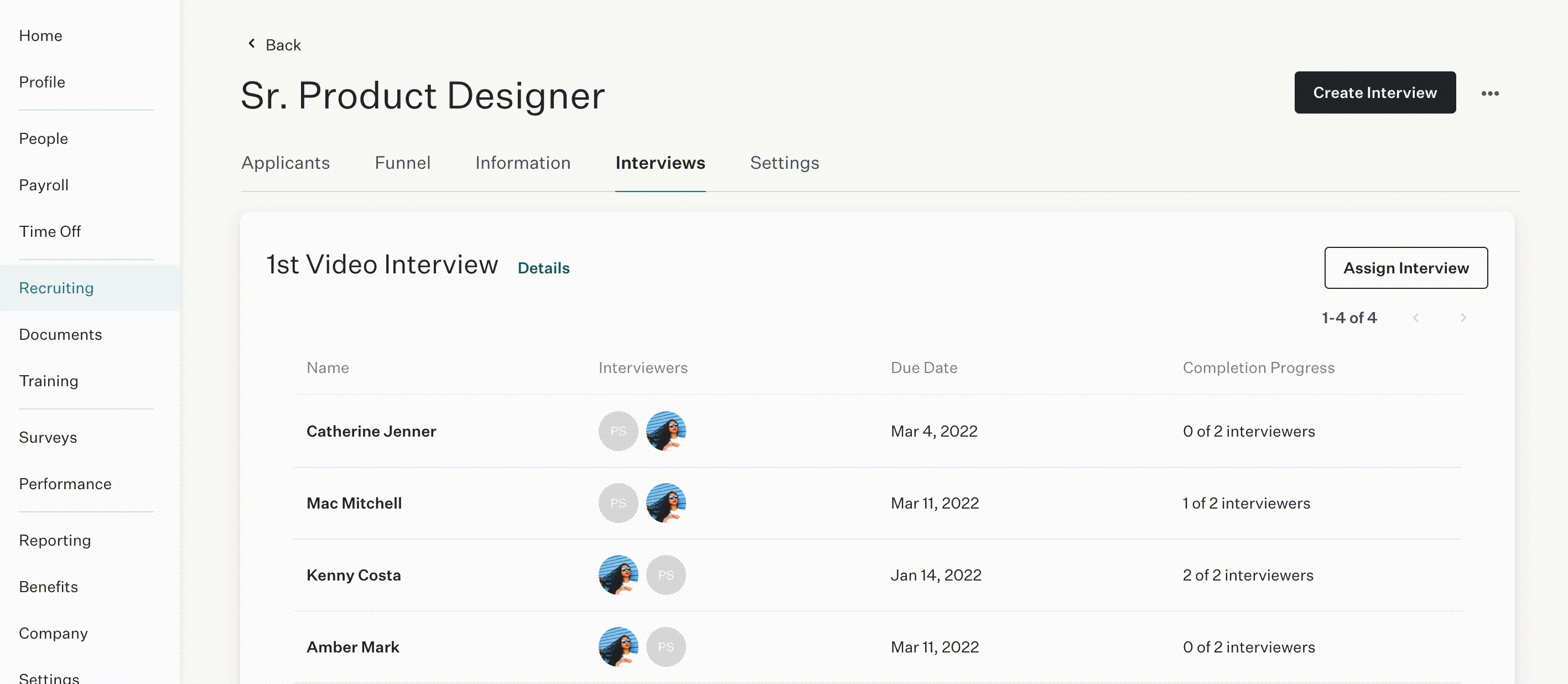Open Details link for 1st Video Interview
Image resolution: width=1568 pixels, height=684 pixels.
point(543,268)
